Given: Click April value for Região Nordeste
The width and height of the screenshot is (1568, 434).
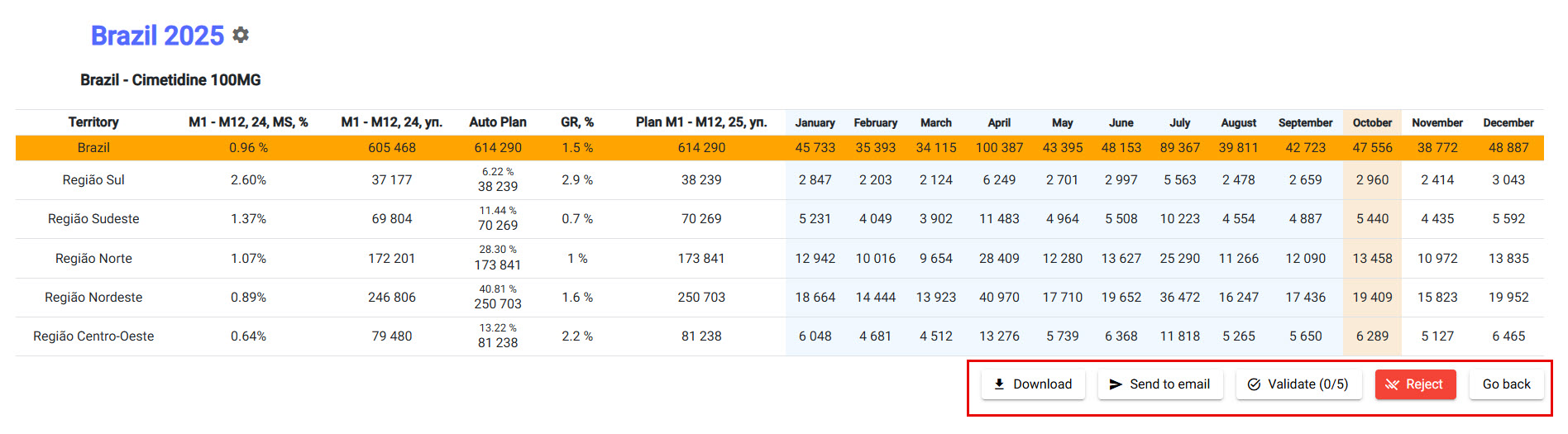Looking at the screenshot, I should (999, 298).
